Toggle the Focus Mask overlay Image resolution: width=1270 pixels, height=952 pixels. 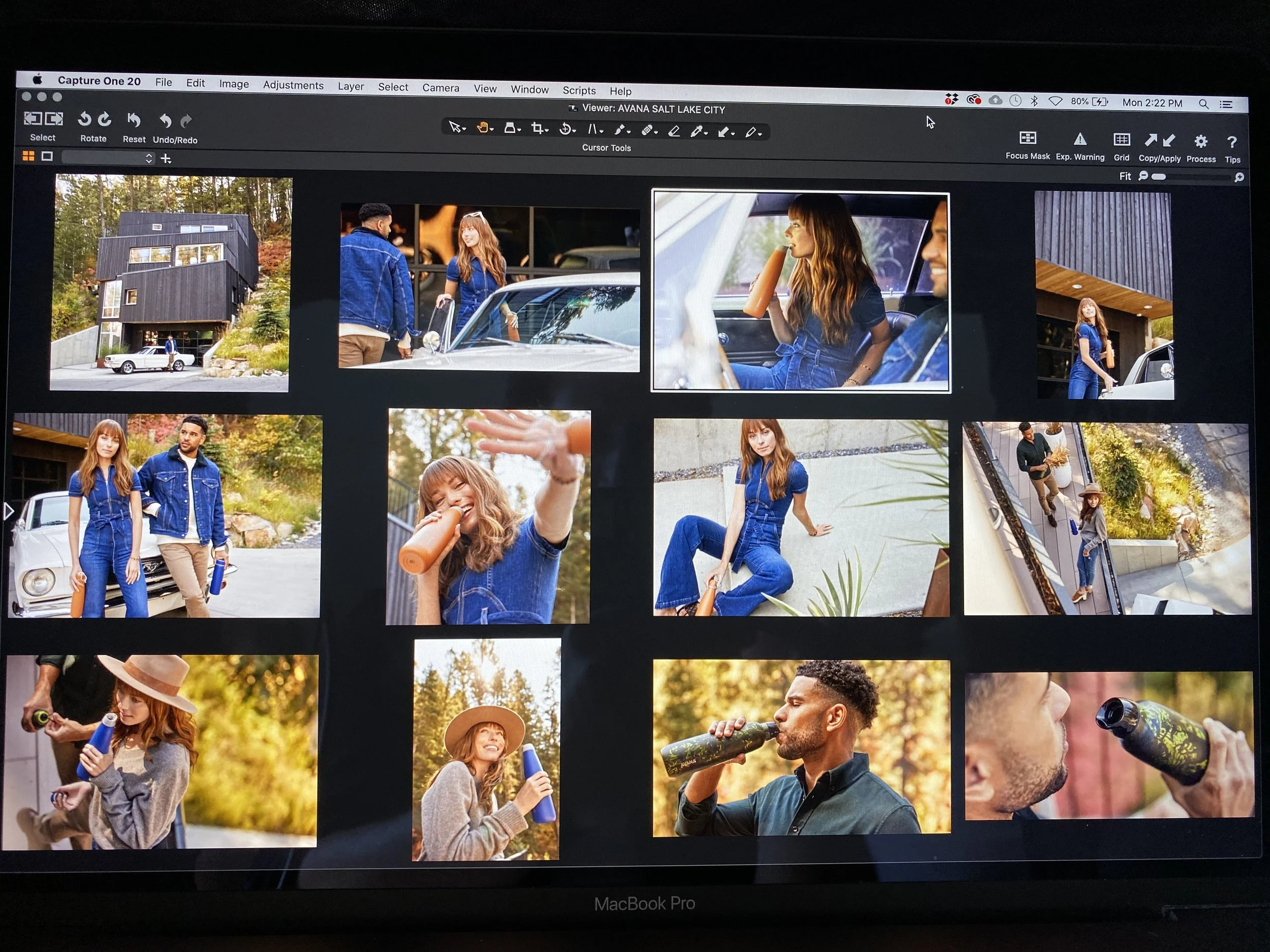(1027, 138)
